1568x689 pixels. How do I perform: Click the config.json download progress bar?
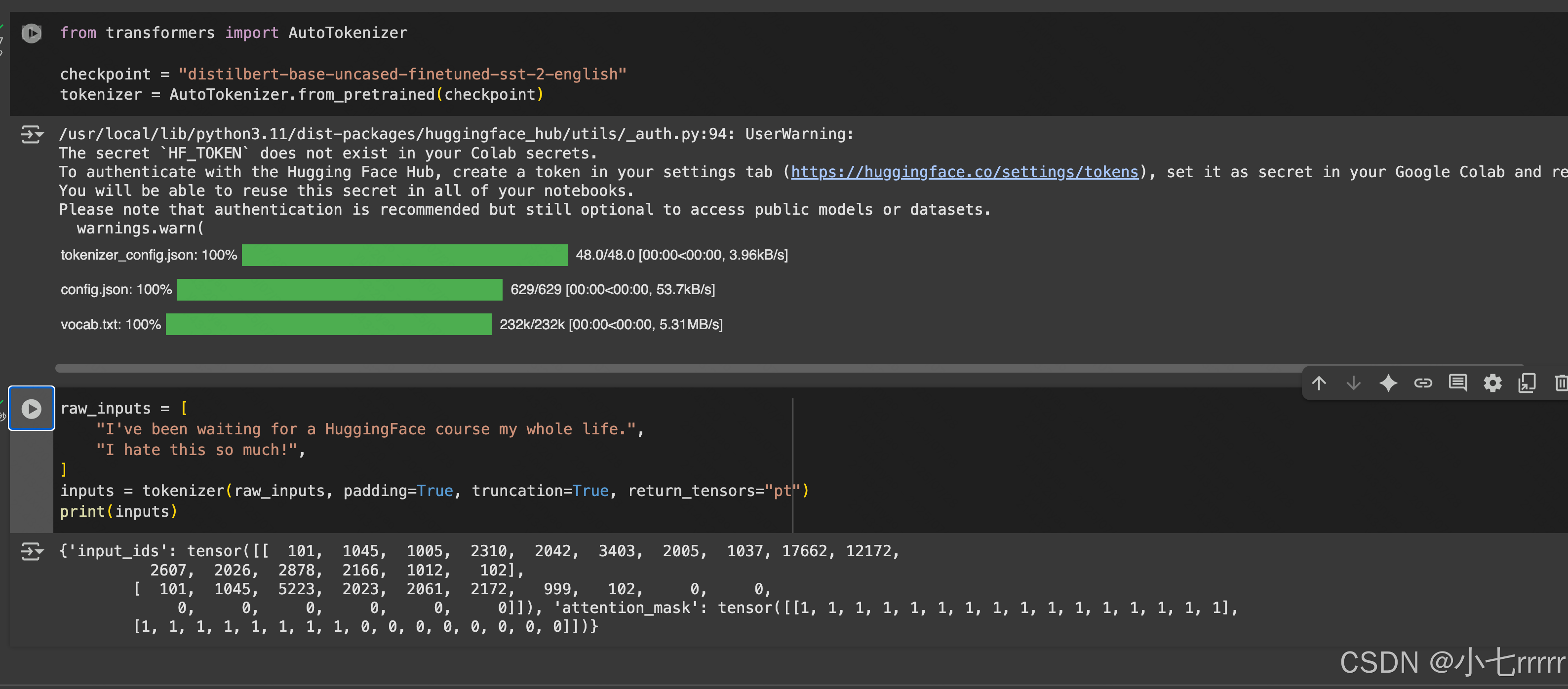click(339, 290)
